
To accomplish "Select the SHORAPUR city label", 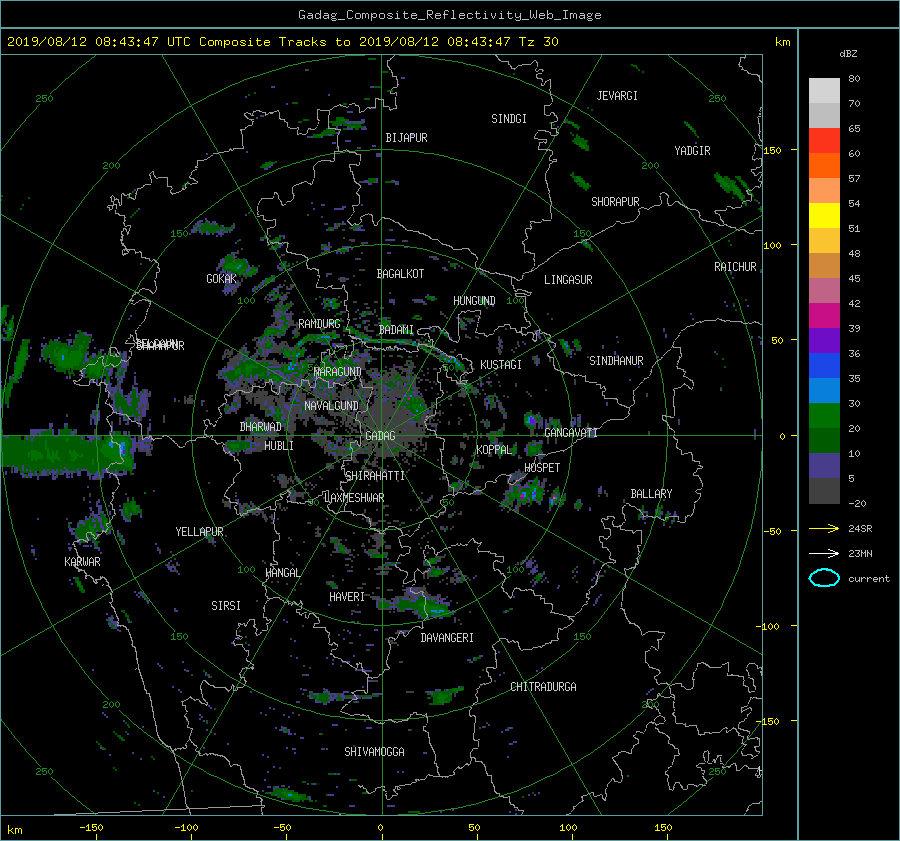I will [x=615, y=202].
